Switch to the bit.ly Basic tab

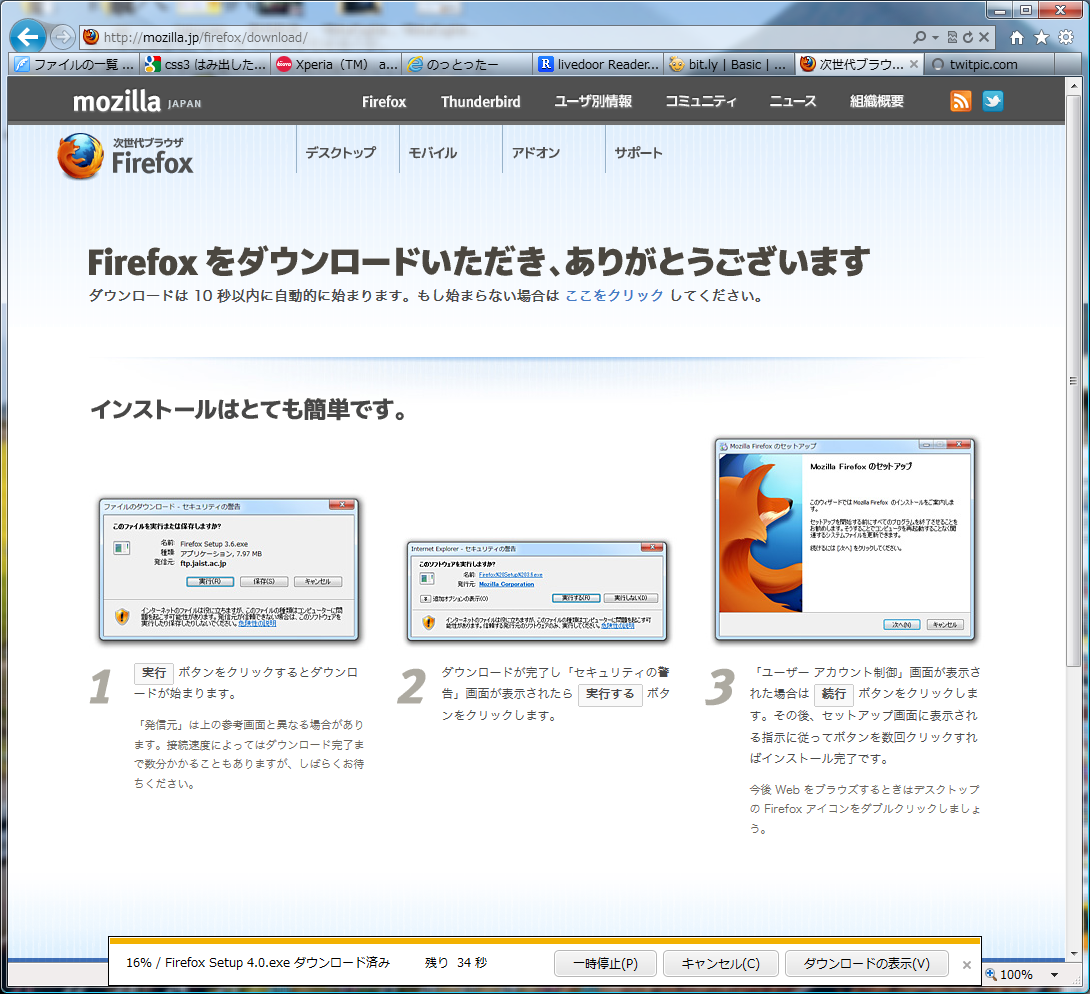point(729,64)
